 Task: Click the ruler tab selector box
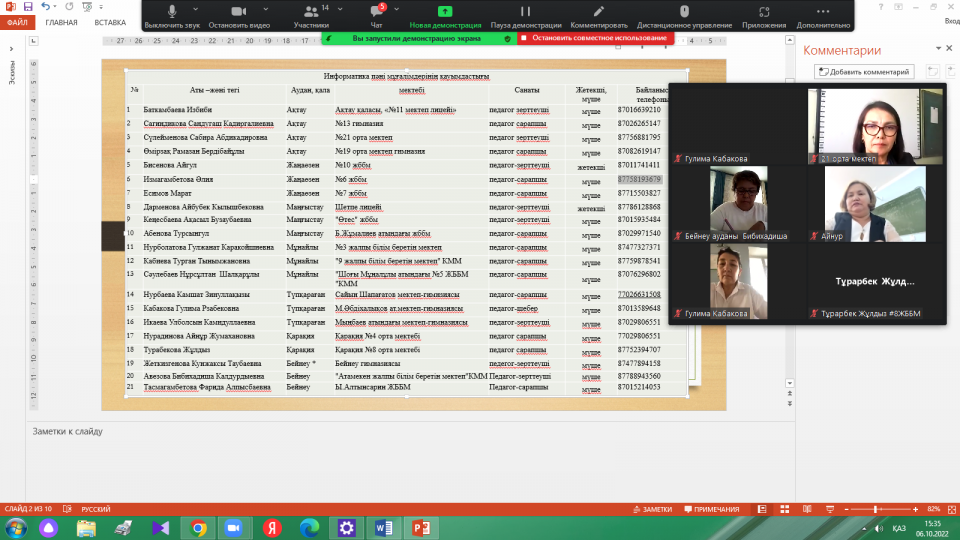click(x=34, y=41)
